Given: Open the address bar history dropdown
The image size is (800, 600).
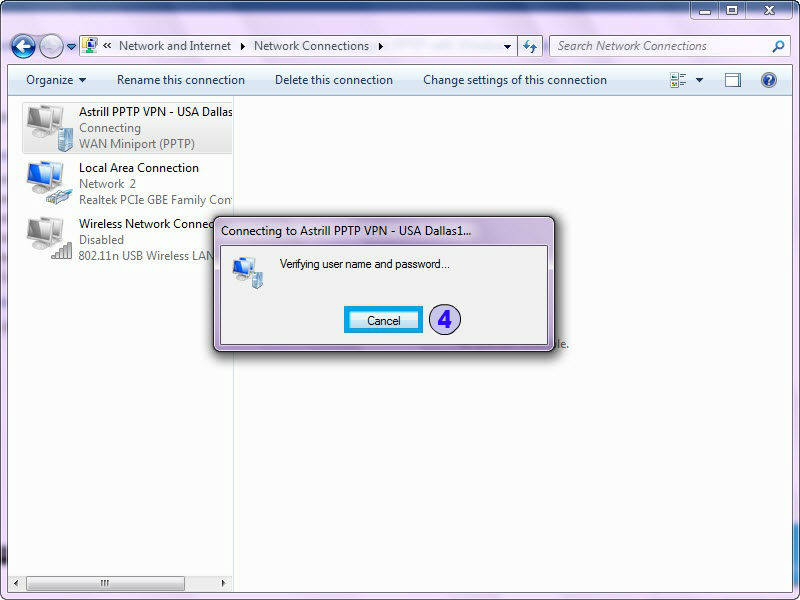Looking at the screenshot, I should point(507,46).
